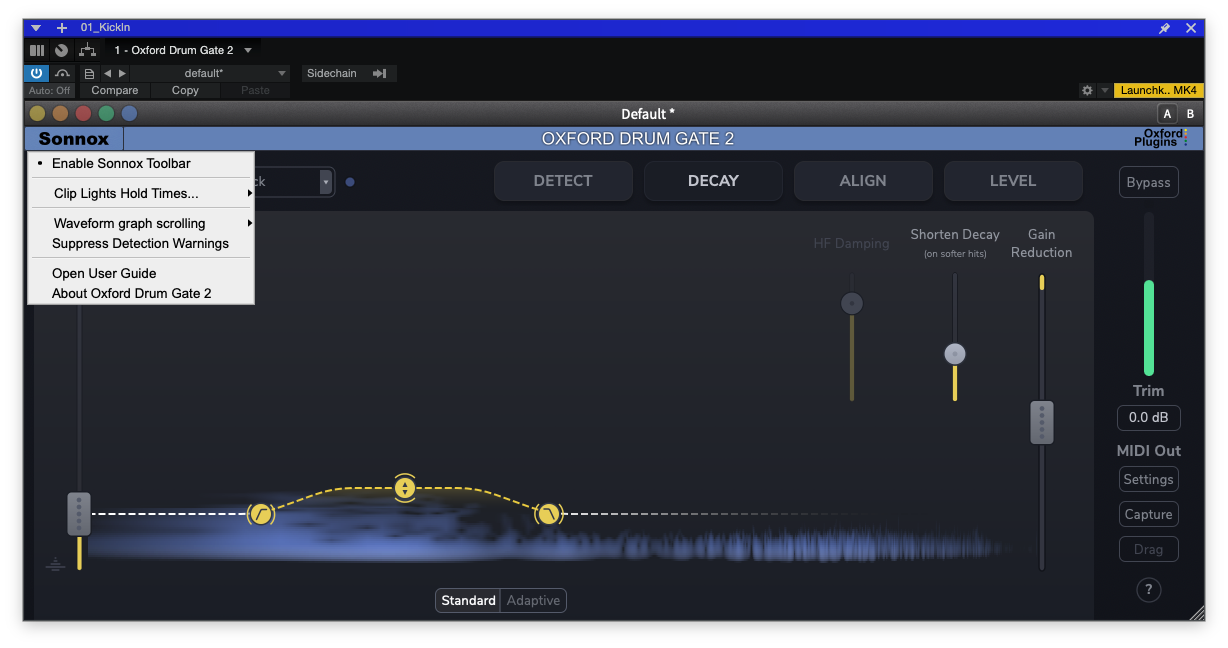Toggle Enable Sonnox Toolbar menu item

coord(140,163)
